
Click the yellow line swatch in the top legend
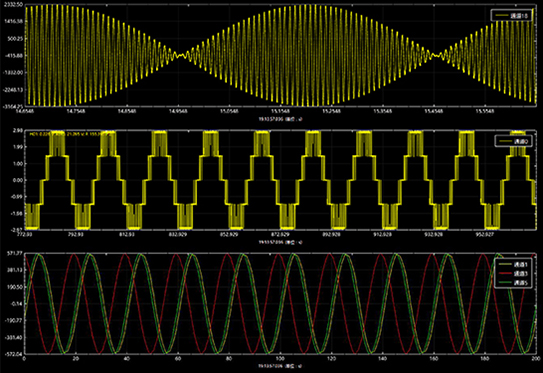[502, 16]
